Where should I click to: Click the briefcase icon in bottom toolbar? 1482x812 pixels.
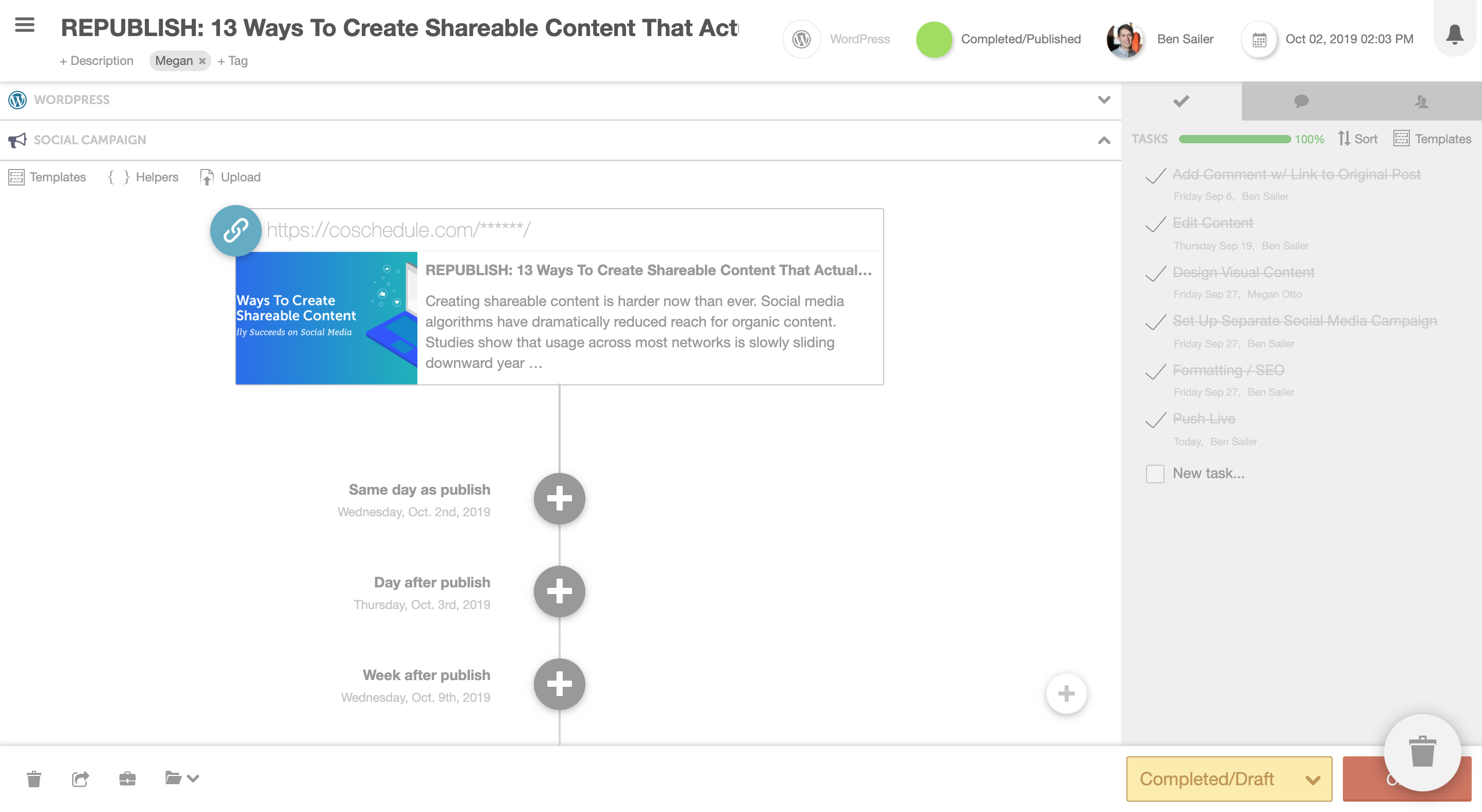(x=127, y=779)
